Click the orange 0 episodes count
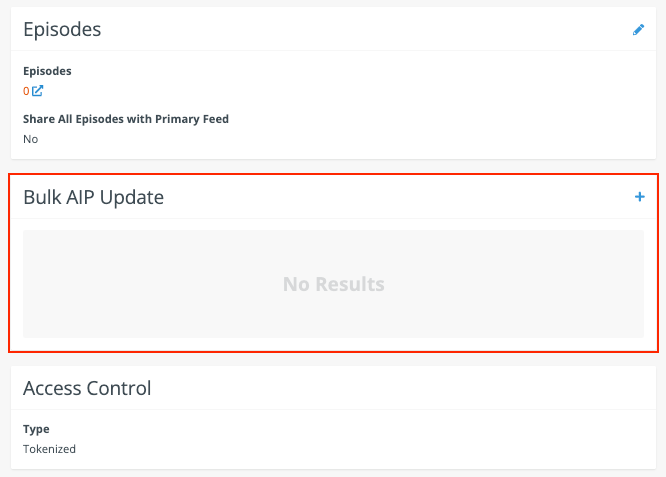Image resolution: width=666 pixels, height=477 pixels. click(26, 91)
